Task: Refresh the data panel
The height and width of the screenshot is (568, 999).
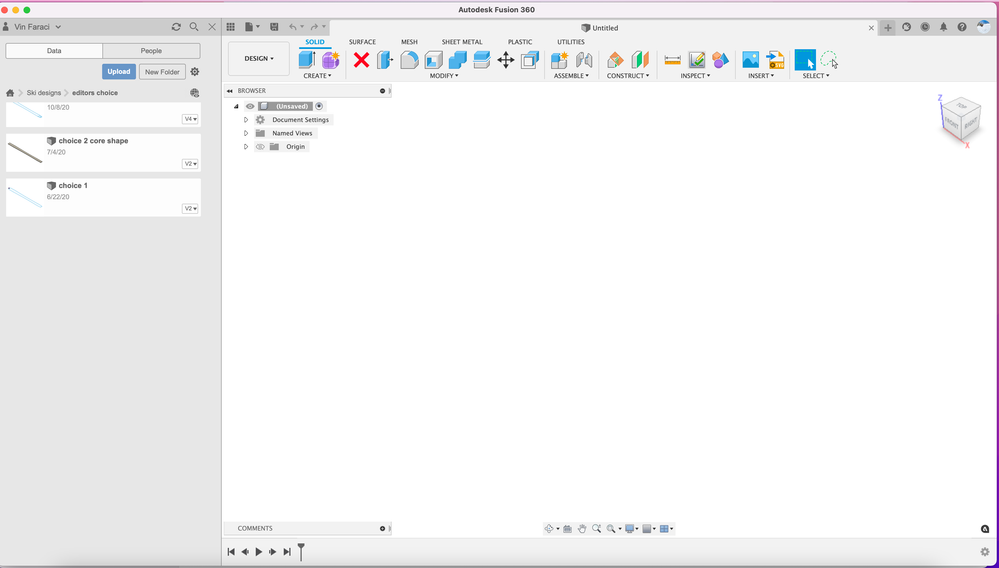Action: click(x=176, y=27)
